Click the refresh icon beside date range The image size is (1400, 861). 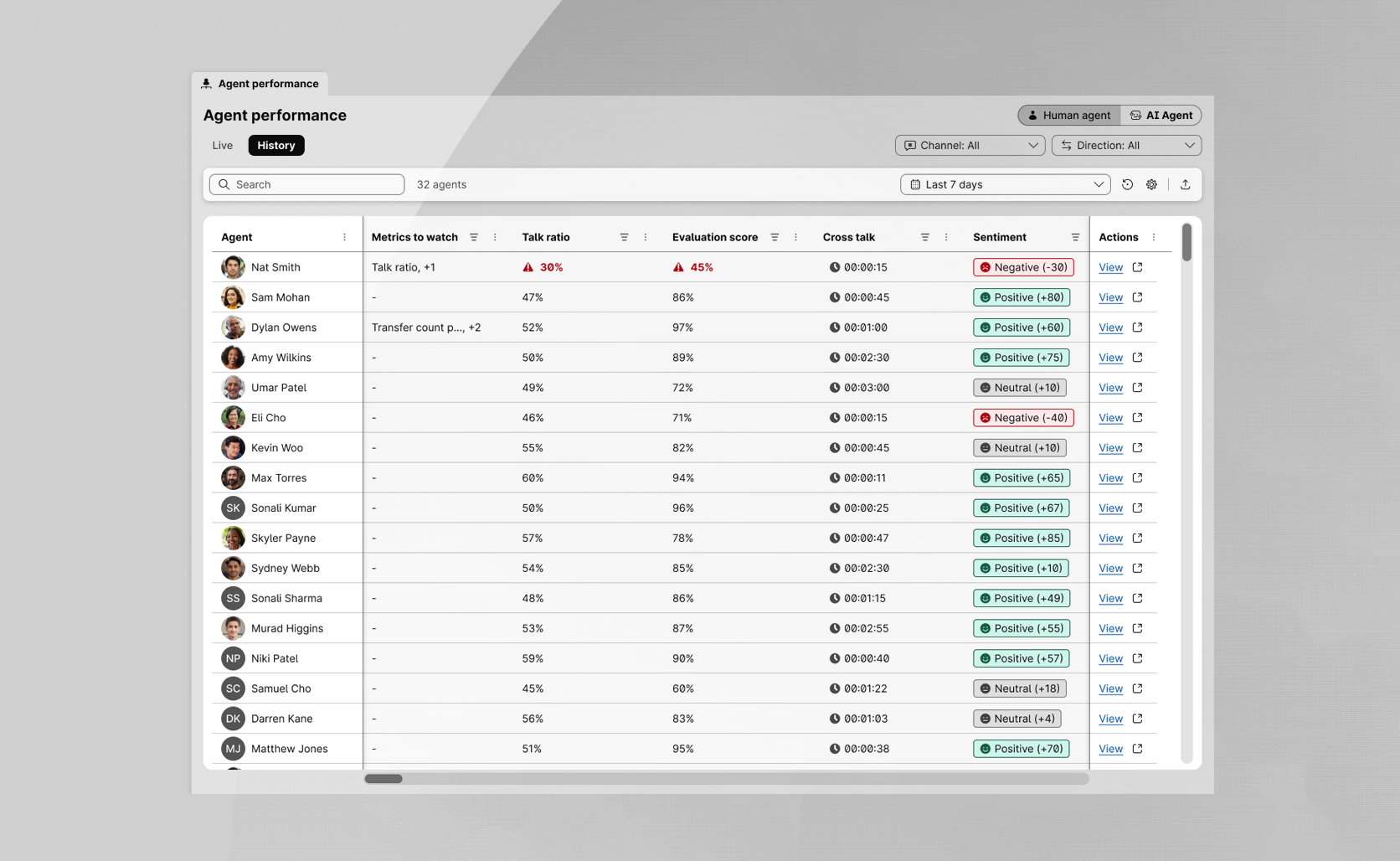(x=1127, y=184)
